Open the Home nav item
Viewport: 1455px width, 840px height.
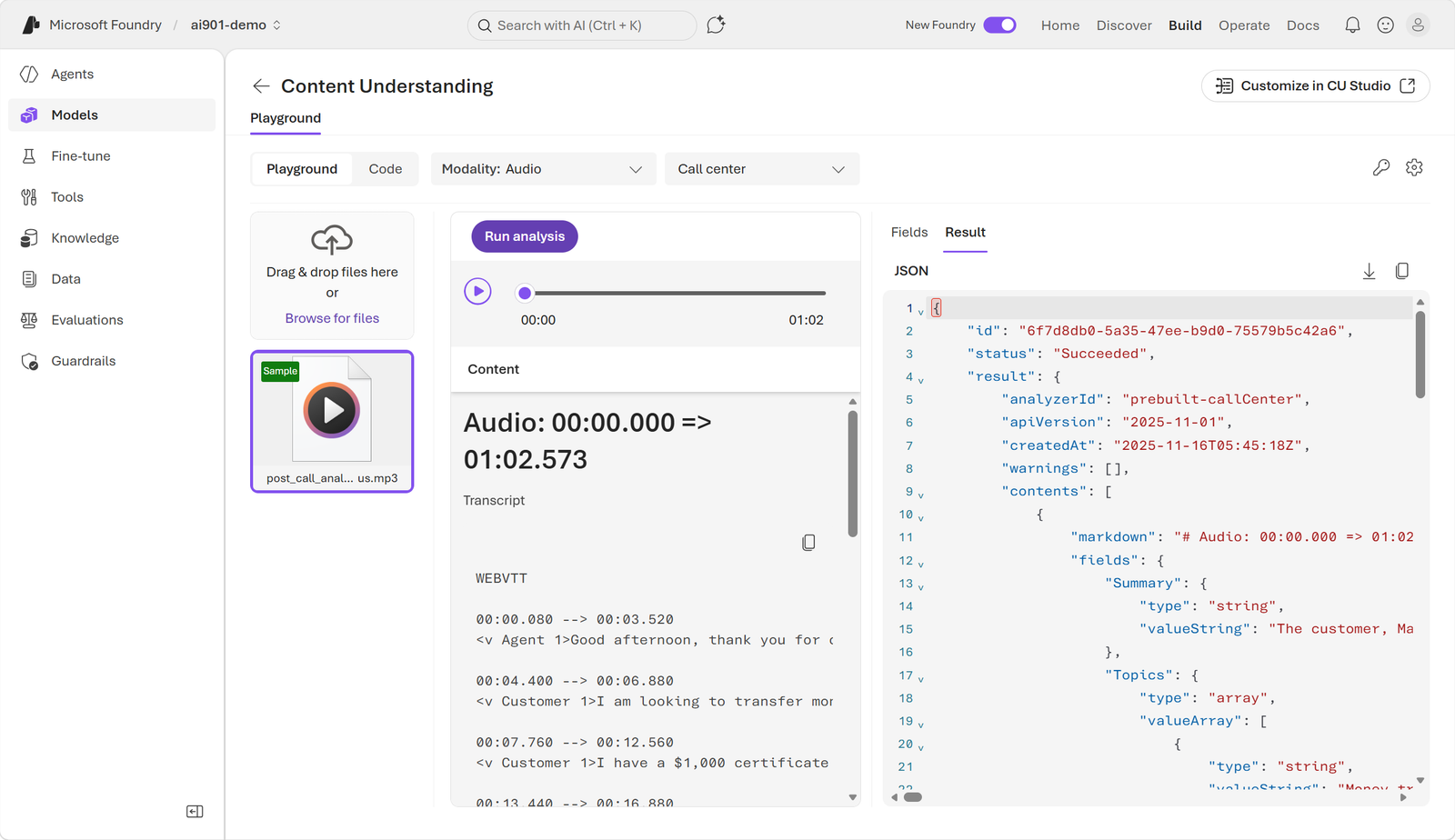point(1060,25)
